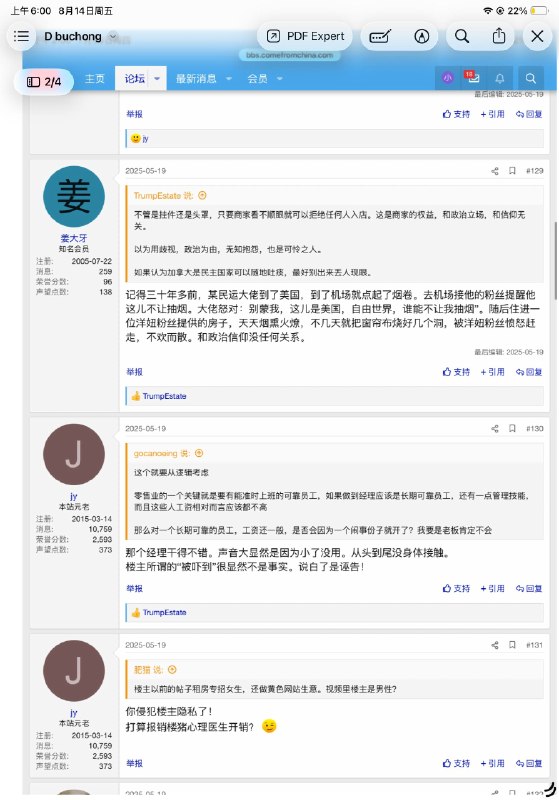Open document search magnifier in top bar

point(462,36)
